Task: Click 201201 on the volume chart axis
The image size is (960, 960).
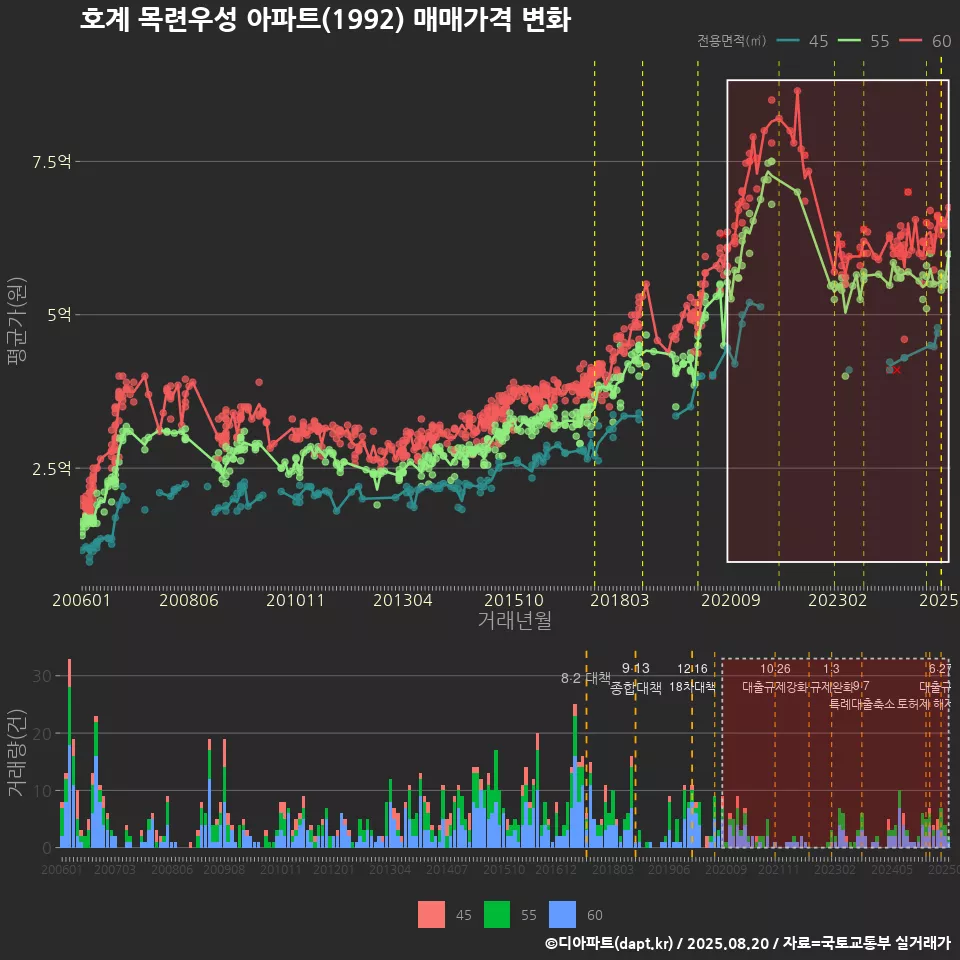Action: coord(334,869)
